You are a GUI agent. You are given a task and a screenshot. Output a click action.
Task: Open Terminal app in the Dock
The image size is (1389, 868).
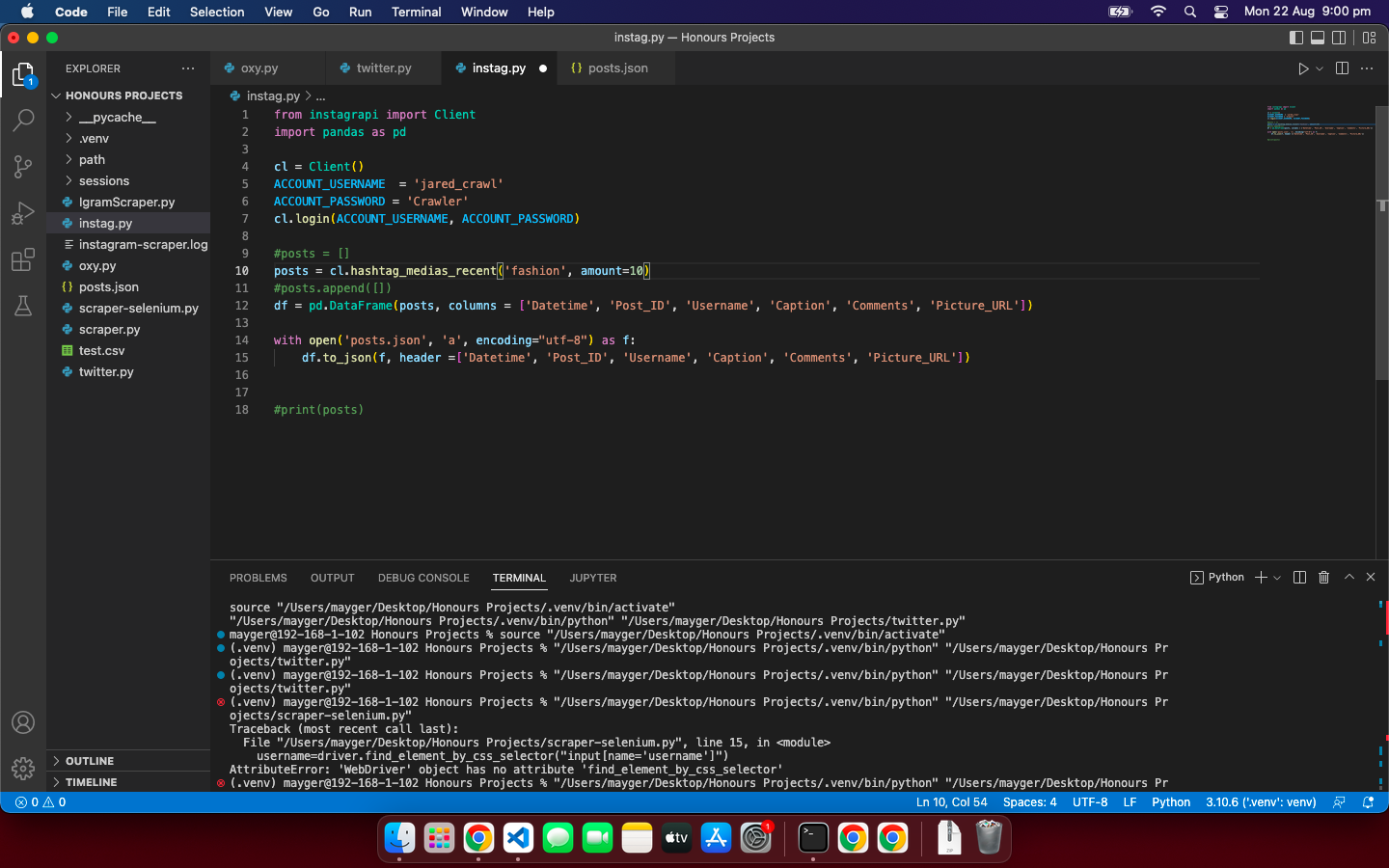coord(813,837)
